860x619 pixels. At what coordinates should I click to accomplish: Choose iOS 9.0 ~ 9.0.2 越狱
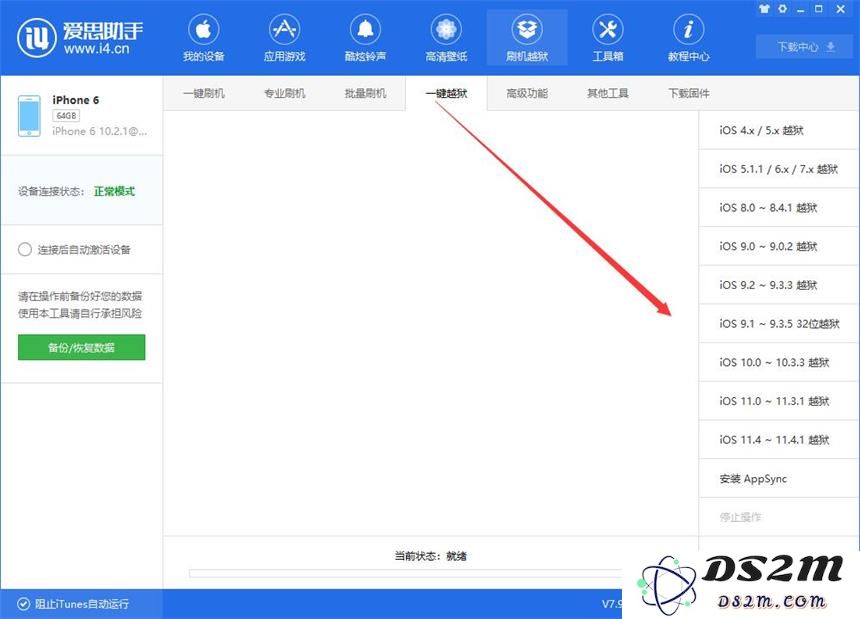point(779,246)
